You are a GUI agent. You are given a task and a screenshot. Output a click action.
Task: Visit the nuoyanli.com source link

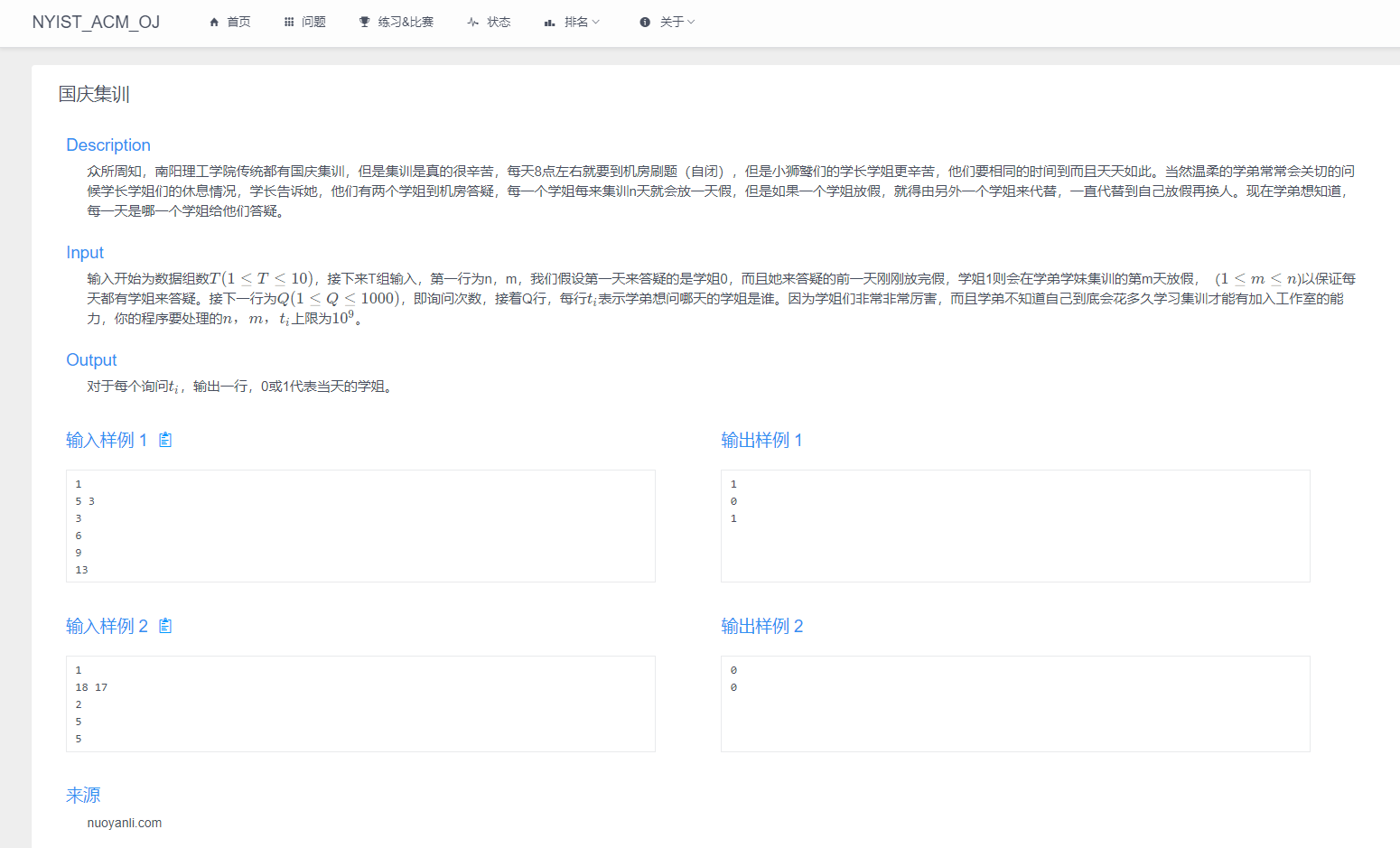click(125, 822)
